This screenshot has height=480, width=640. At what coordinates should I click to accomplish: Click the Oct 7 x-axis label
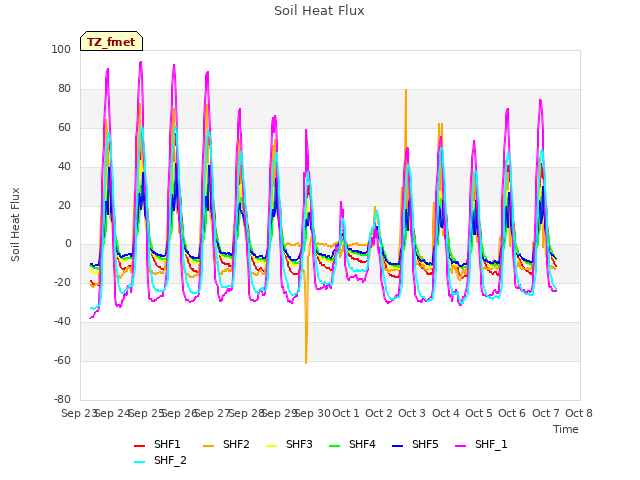coord(546,413)
